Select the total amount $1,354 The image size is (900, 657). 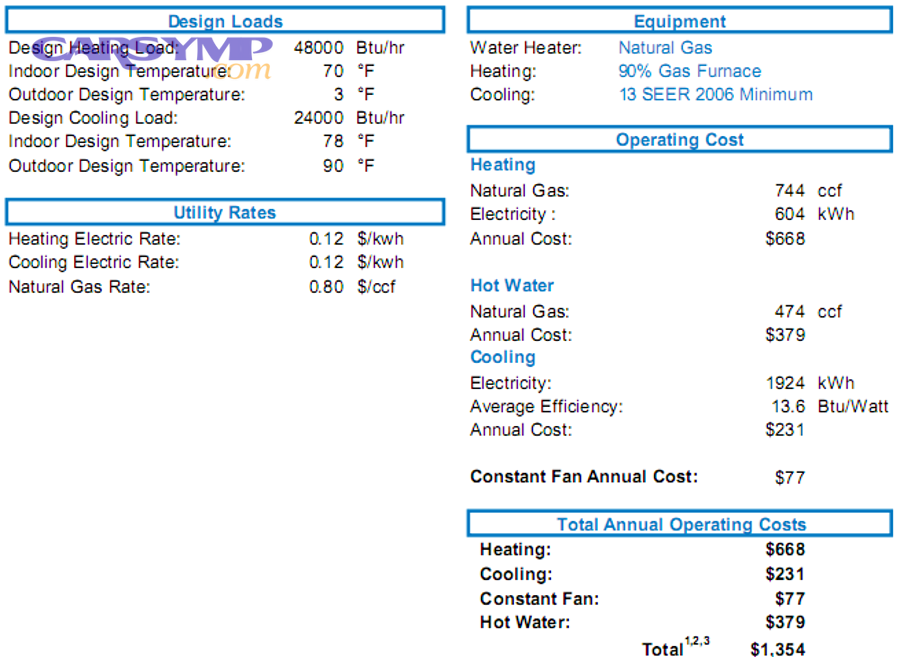click(777, 649)
